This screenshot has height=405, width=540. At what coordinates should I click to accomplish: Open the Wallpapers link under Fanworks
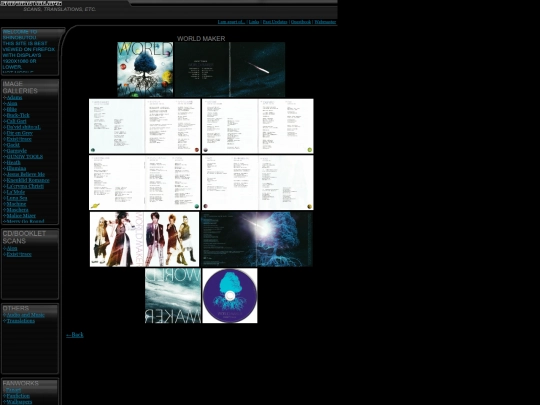[x=19, y=402]
